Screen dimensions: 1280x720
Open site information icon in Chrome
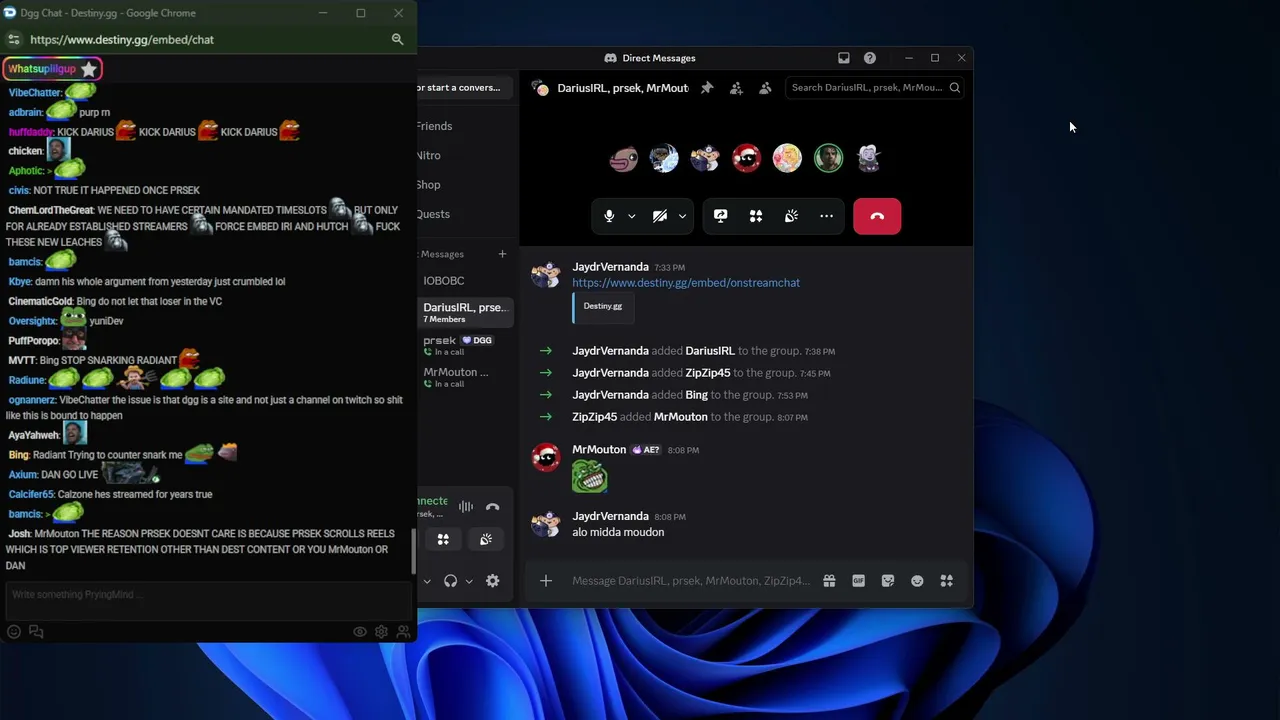pyautogui.click(x=13, y=40)
